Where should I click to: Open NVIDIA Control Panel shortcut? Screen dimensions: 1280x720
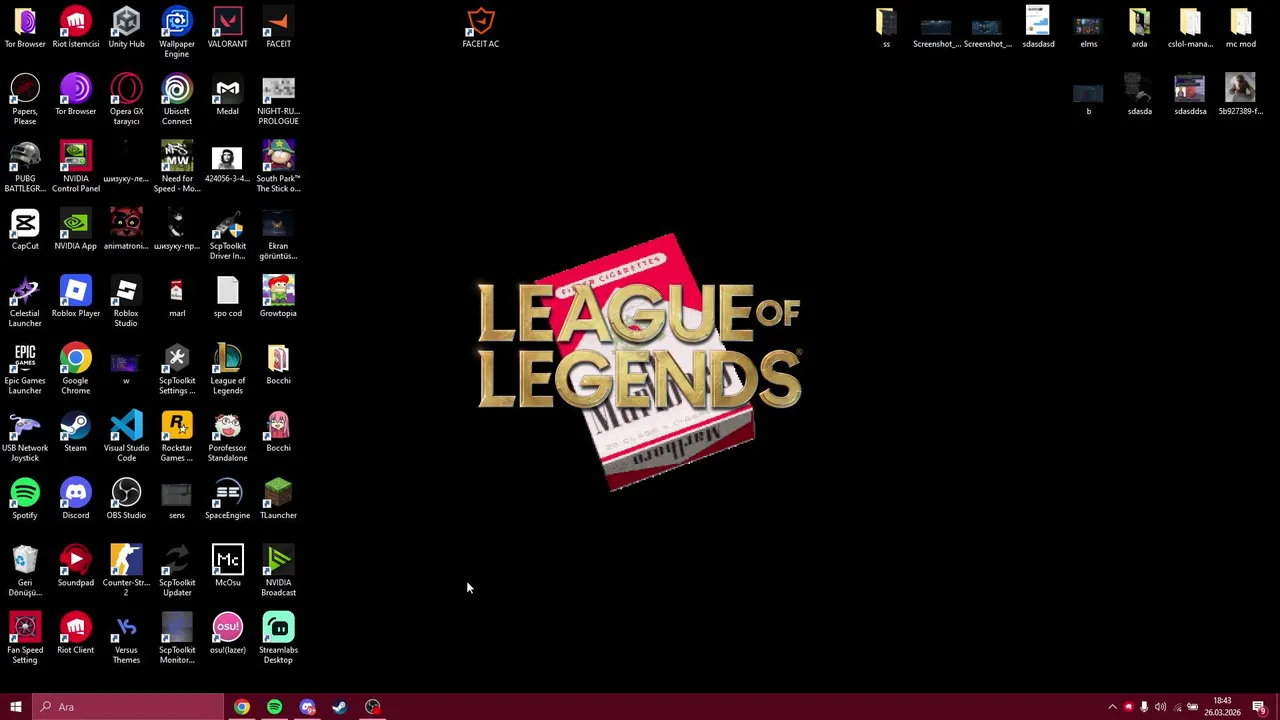(x=76, y=167)
